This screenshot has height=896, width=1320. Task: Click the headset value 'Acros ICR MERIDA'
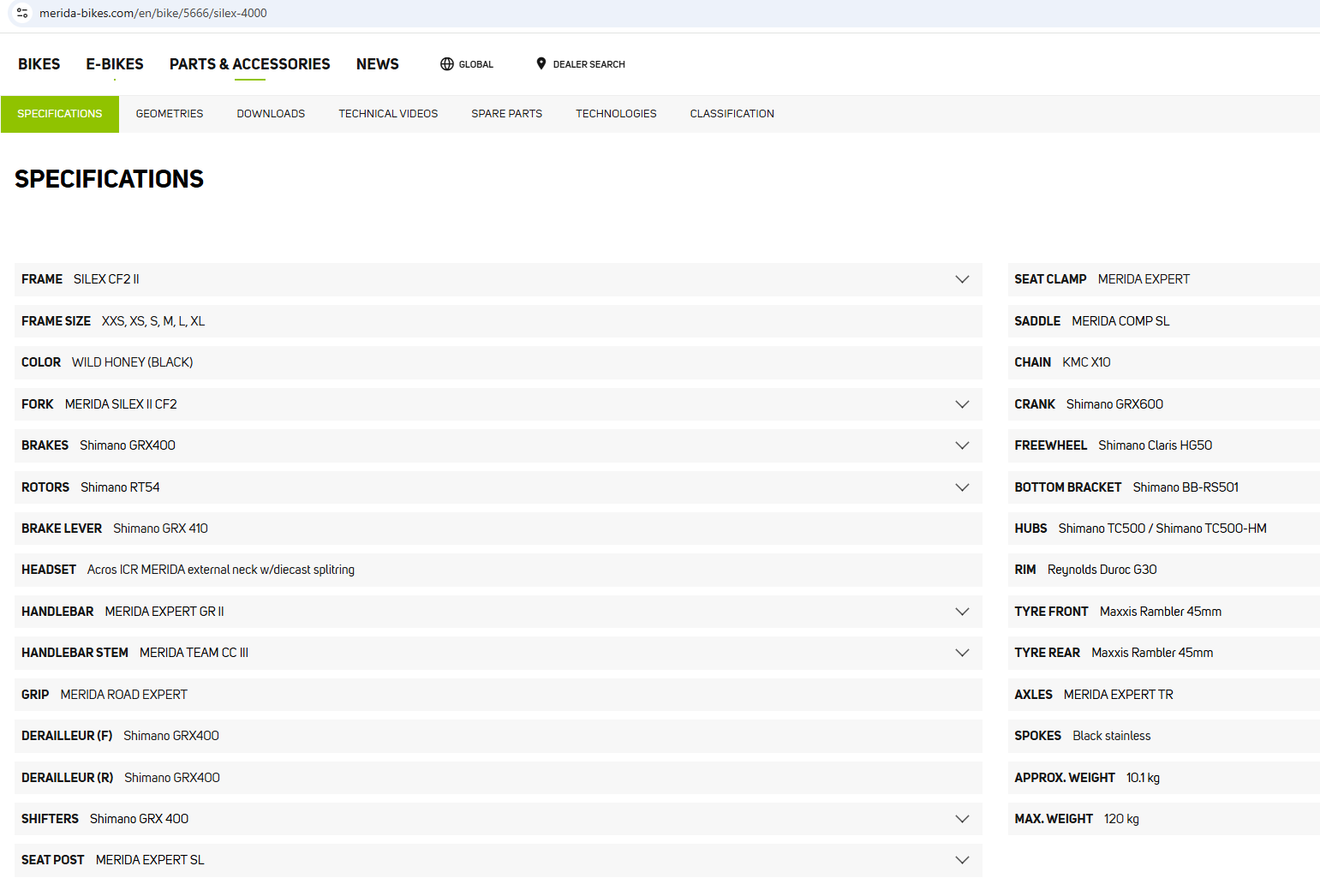click(136, 570)
